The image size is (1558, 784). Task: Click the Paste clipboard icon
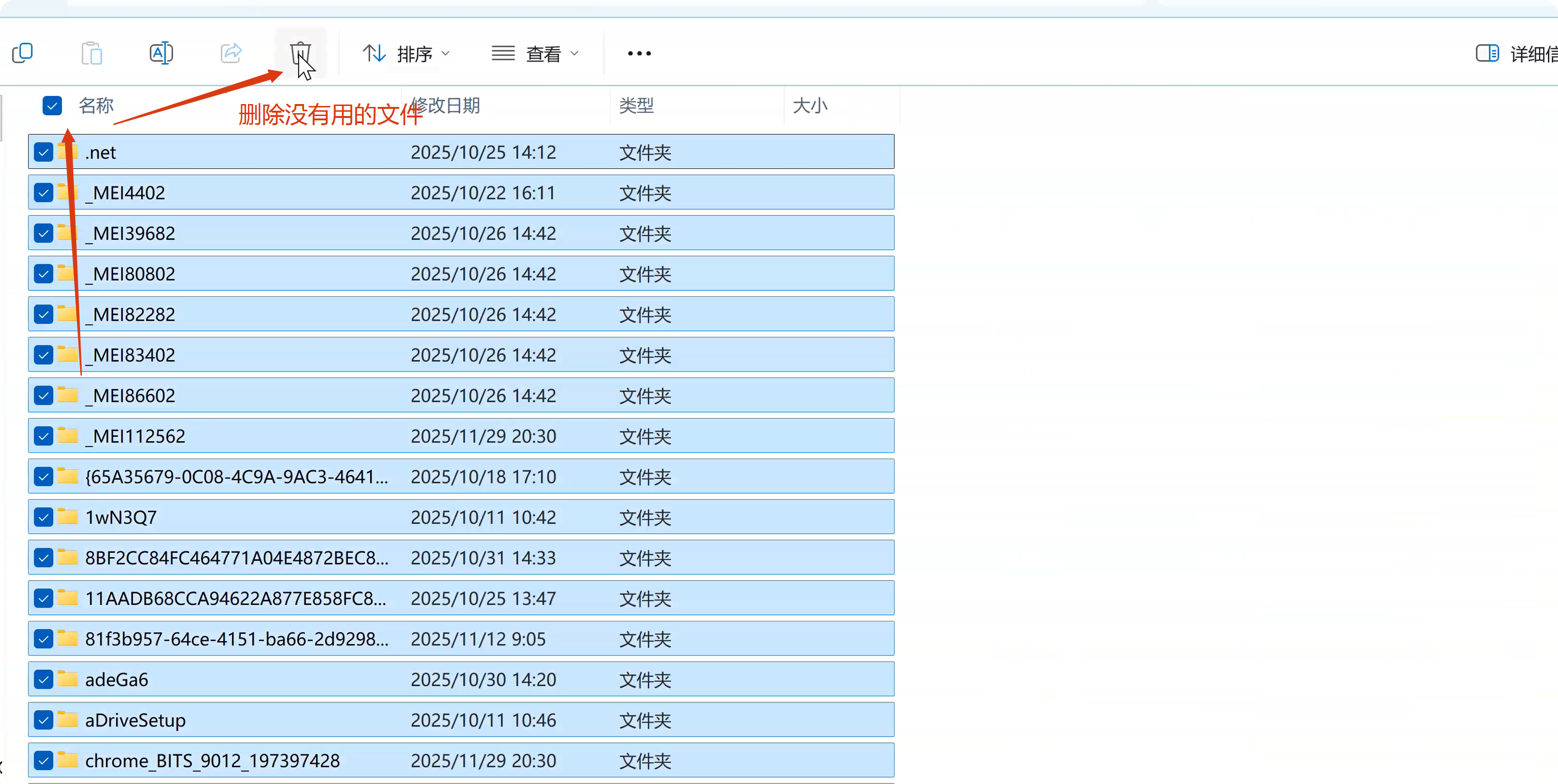[92, 53]
